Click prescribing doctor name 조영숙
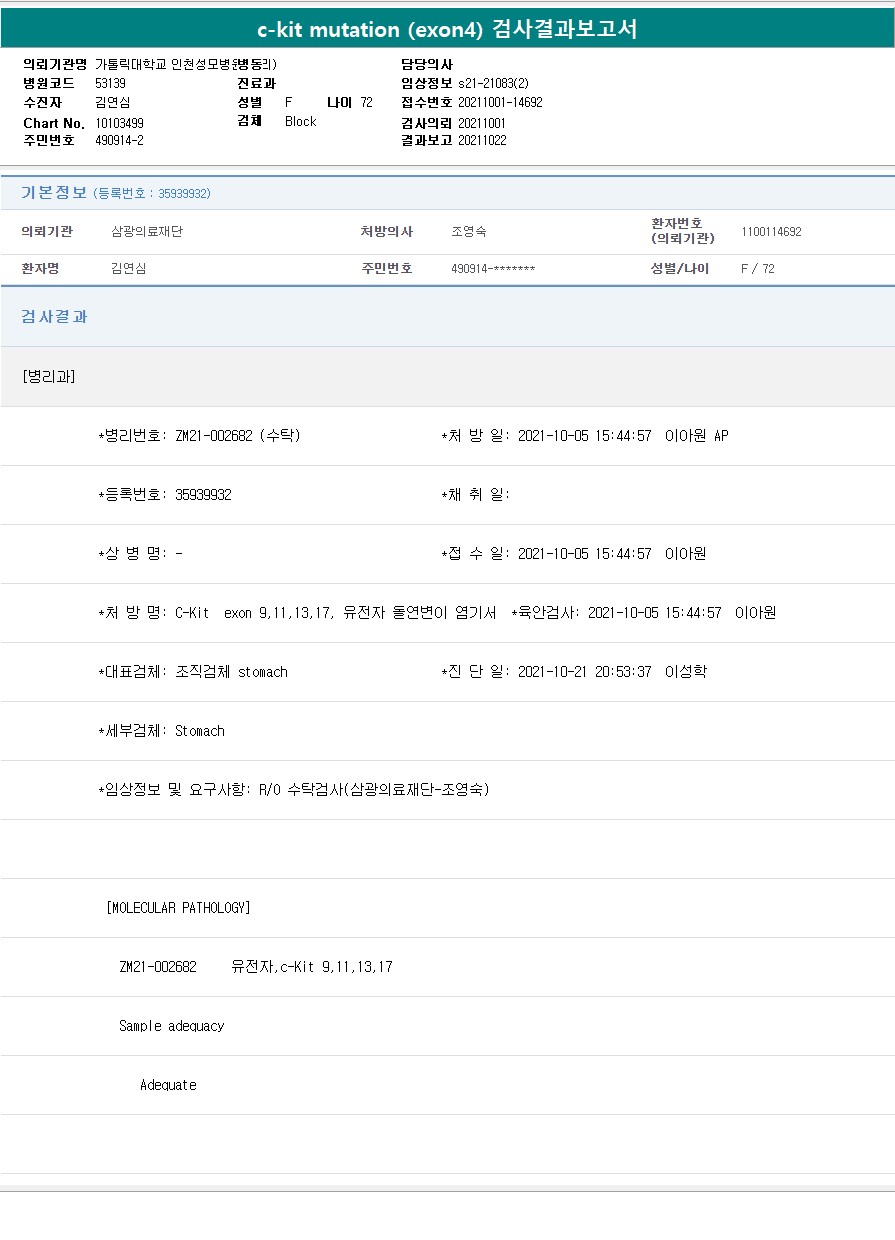The image size is (895, 1240). [x=469, y=232]
